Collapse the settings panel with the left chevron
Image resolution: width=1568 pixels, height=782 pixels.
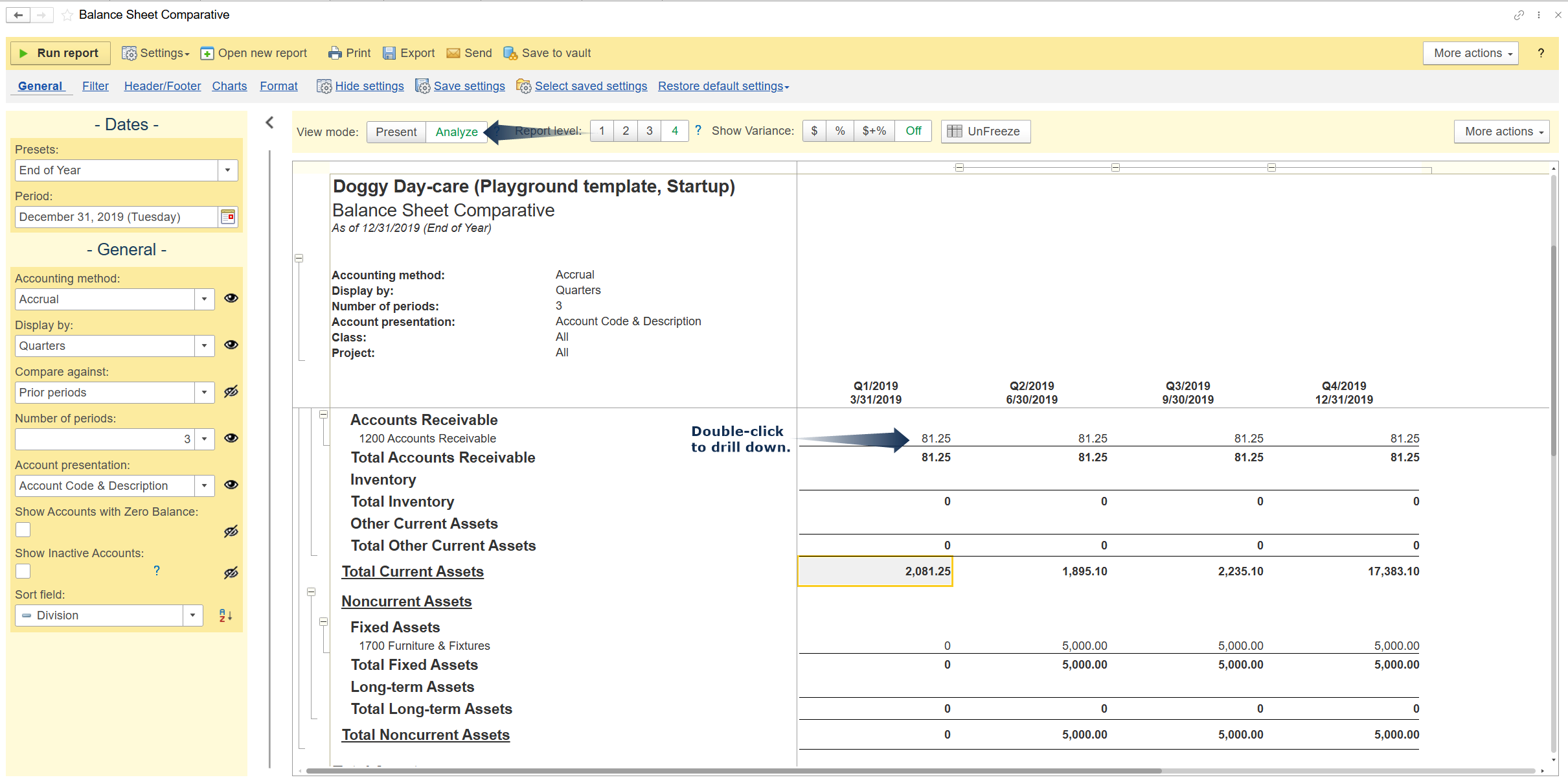(x=270, y=122)
